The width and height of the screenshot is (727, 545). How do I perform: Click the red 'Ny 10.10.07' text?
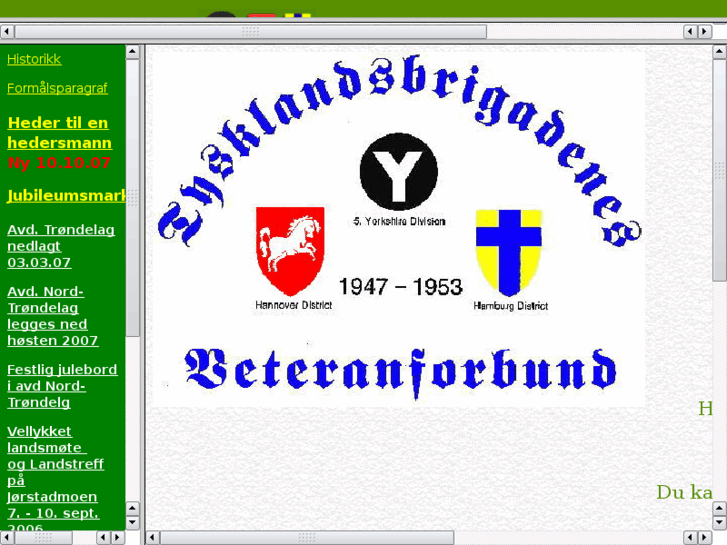coord(59,163)
